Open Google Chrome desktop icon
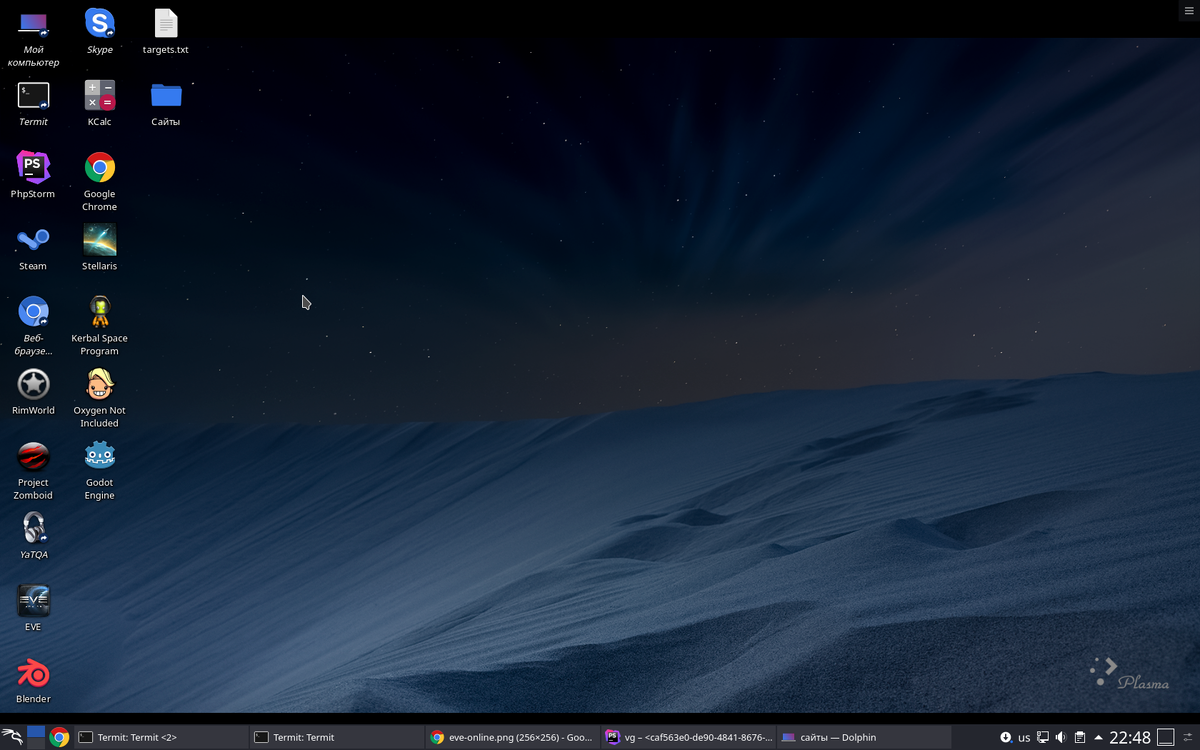The image size is (1200, 750). pyautogui.click(x=100, y=181)
